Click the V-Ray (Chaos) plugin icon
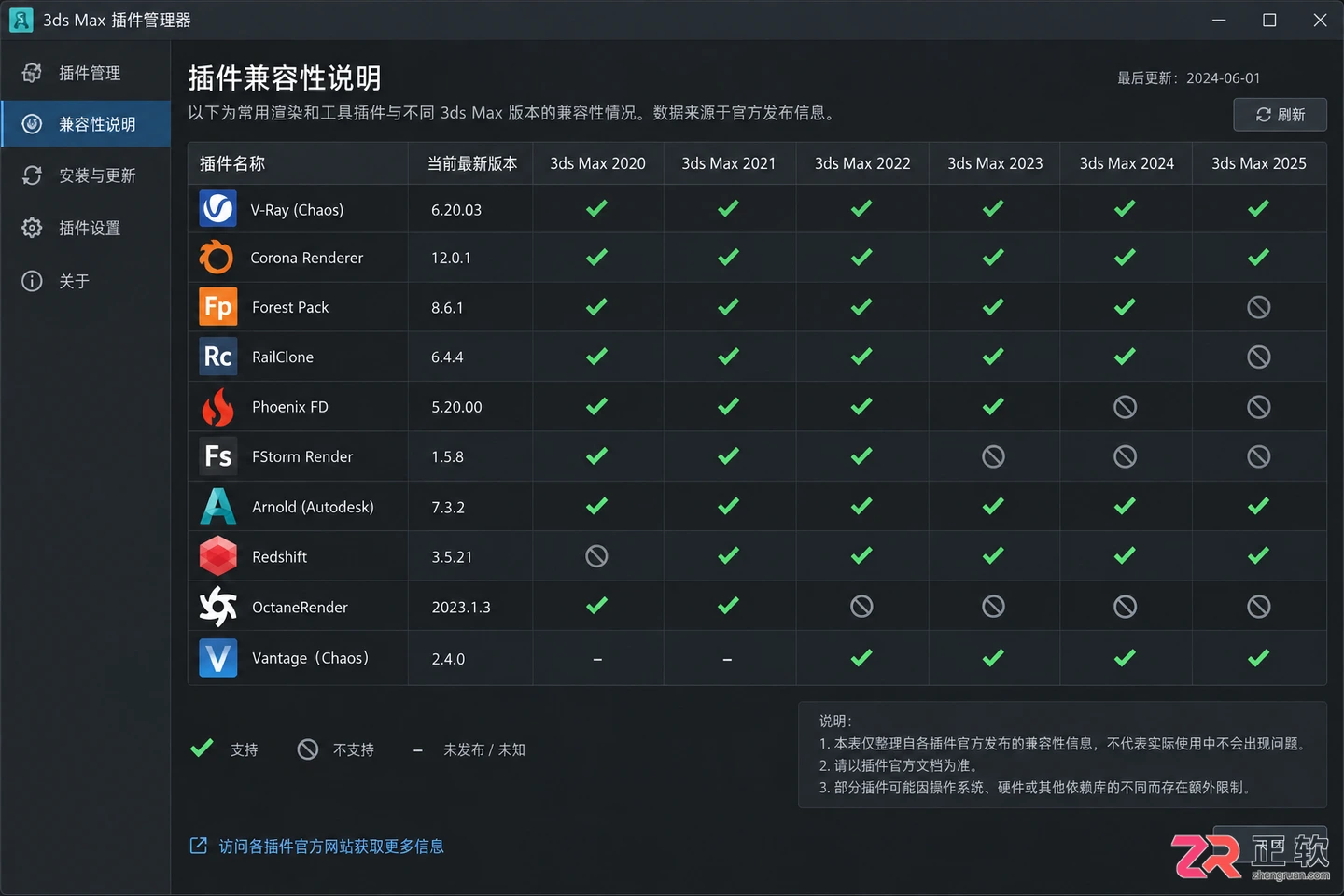 click(217, 208)
